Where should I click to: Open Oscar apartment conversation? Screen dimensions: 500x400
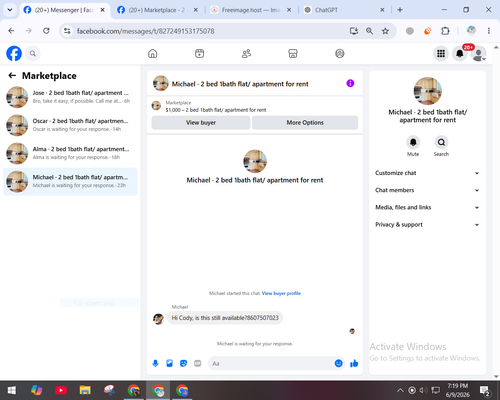[x=70, y=125]
